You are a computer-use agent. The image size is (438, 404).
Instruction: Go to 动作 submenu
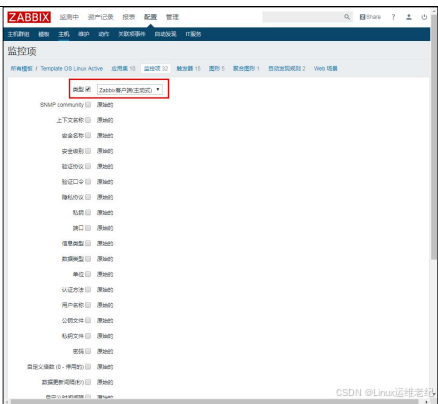104,34
